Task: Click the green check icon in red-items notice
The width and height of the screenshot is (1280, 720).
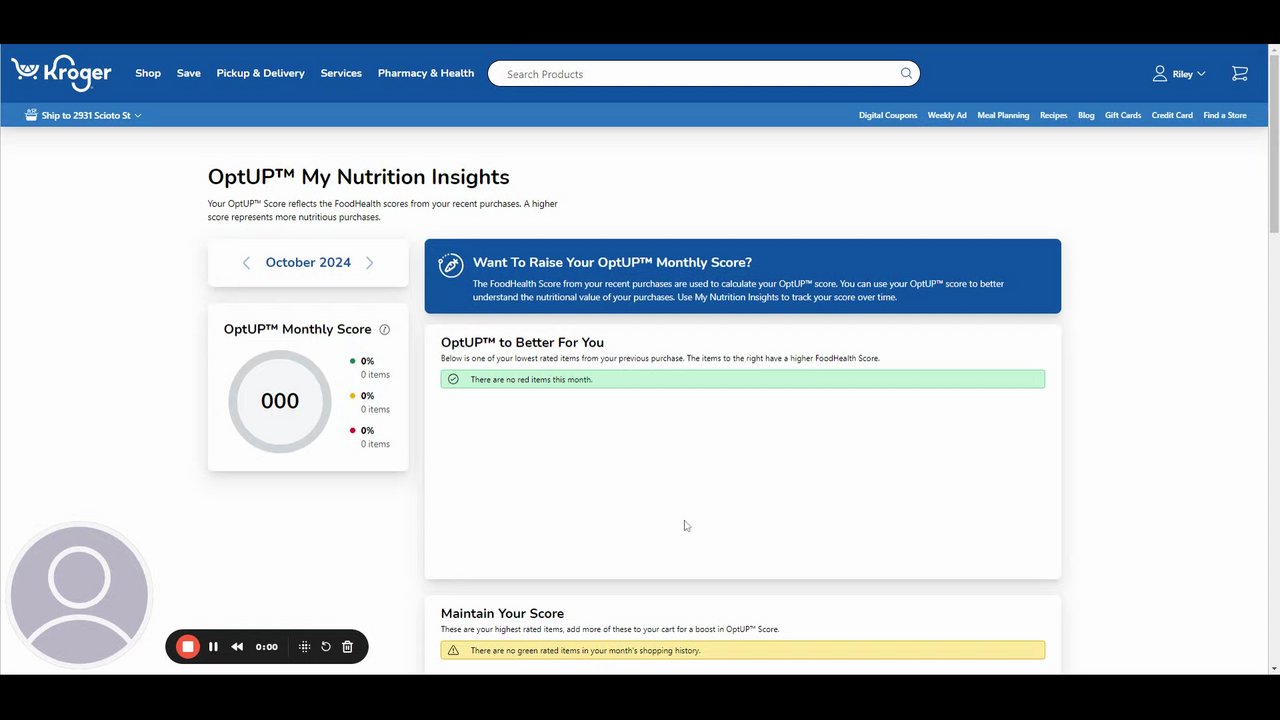Action: pos(453,379)
